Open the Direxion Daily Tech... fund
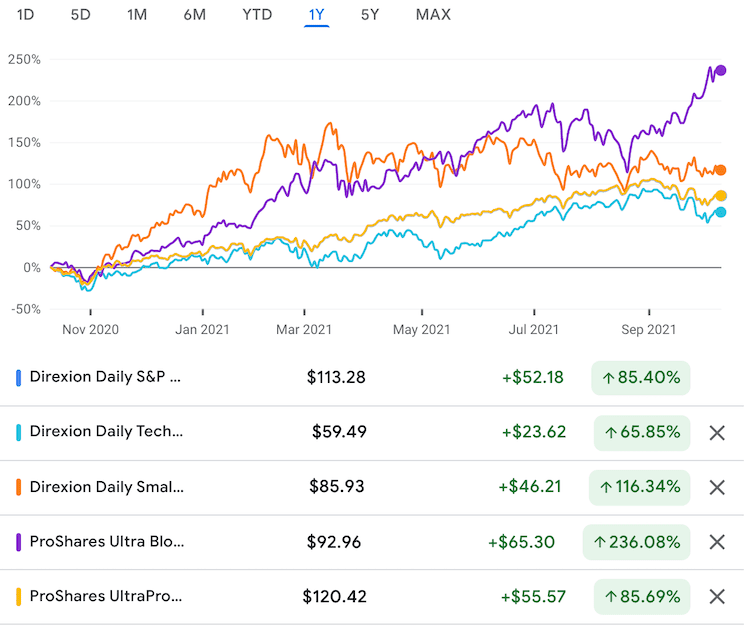The image size is (750, 626). click(106, 431)
